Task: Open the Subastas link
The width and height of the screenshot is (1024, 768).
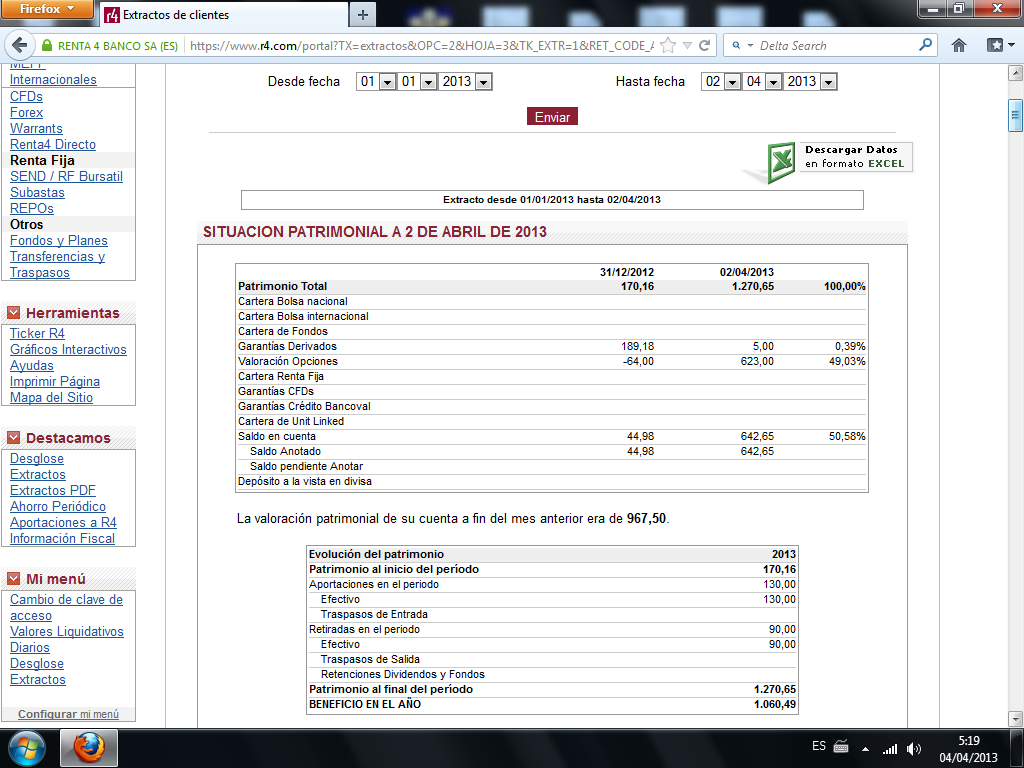Action: point(37,193)
